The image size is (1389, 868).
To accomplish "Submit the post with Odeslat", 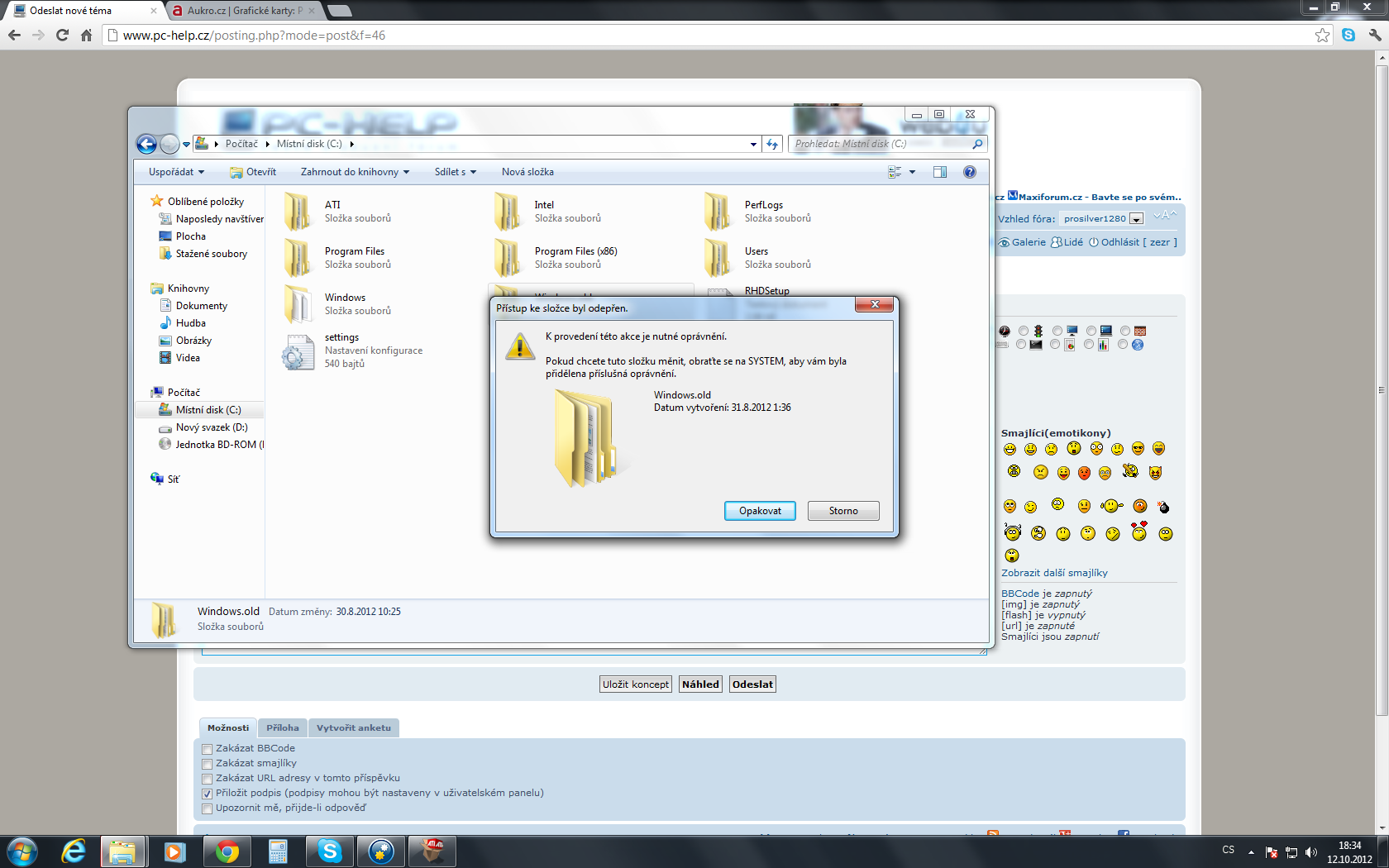I will 752,684.
